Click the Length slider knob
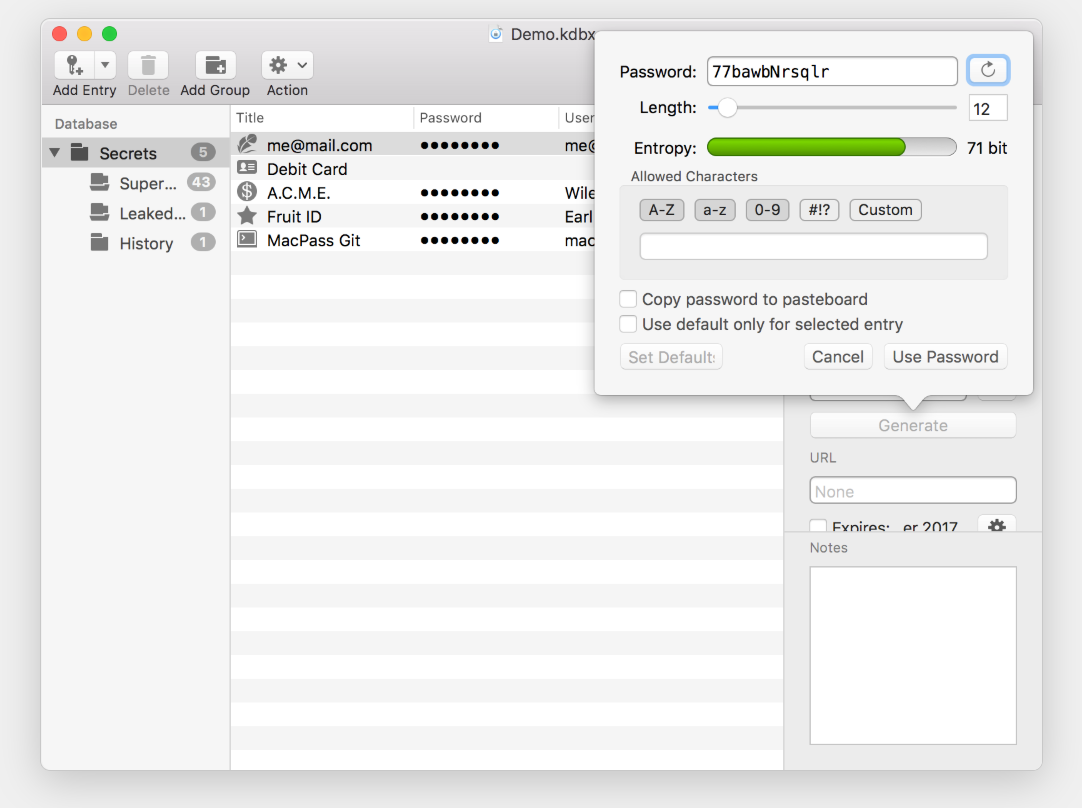The image size is (1082, 808). click(727, 108)
